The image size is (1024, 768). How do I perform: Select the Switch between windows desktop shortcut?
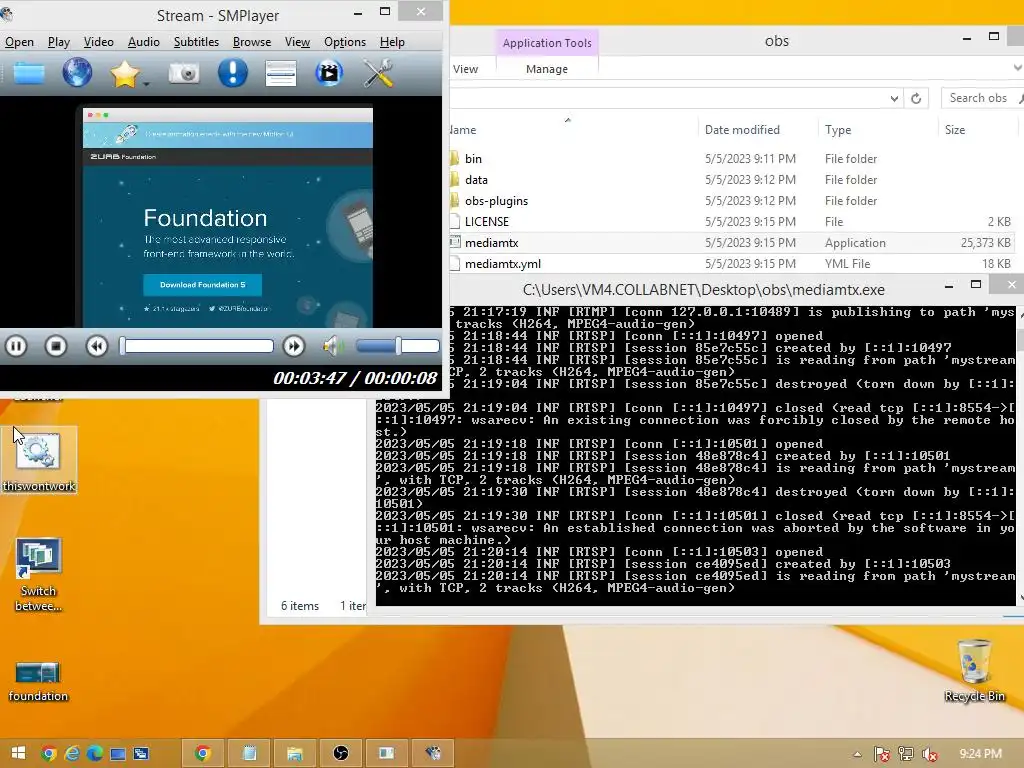coord(39,574)
